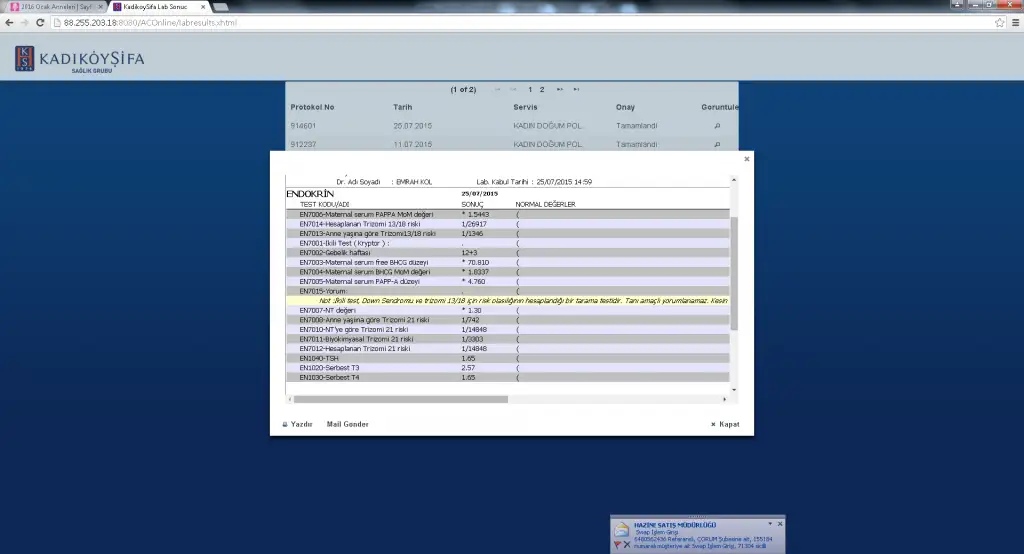Image resolution: width=1024 pixels, height=554 pixels.
Task: Select the EN7010-NT'ye göre Trizomi 21 row
Action: click(507, 330)
